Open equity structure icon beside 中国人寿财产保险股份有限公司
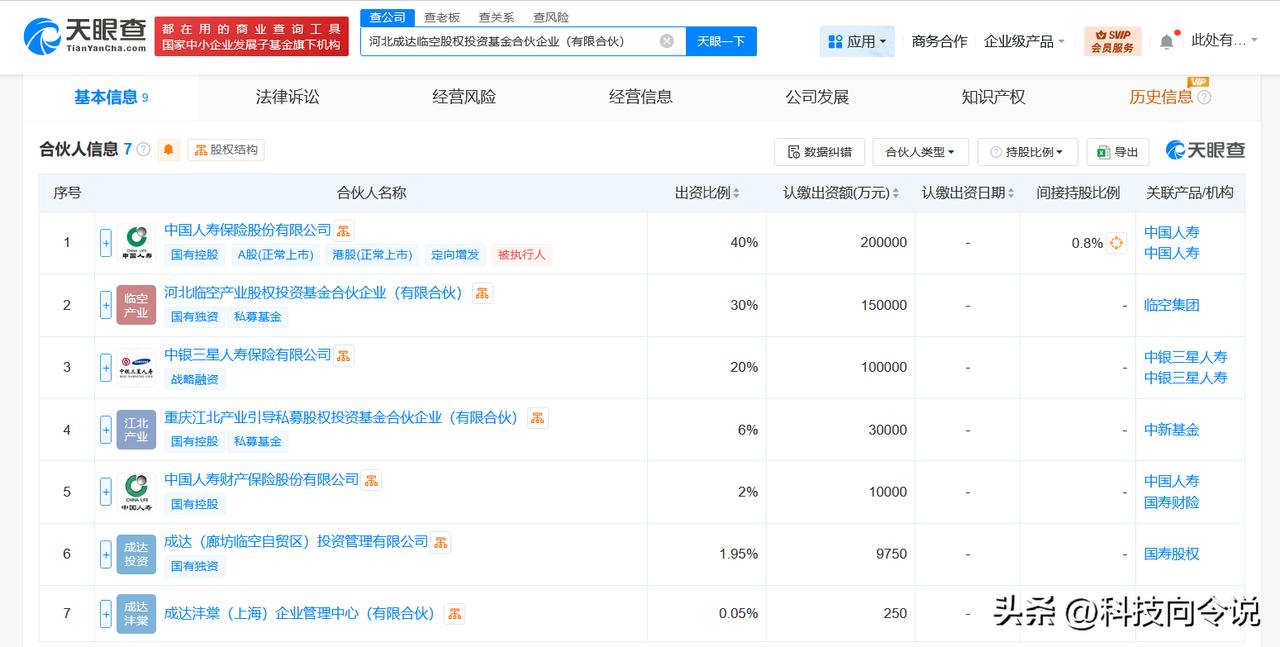Screen dimensions: 1280x647 (371, 480)
